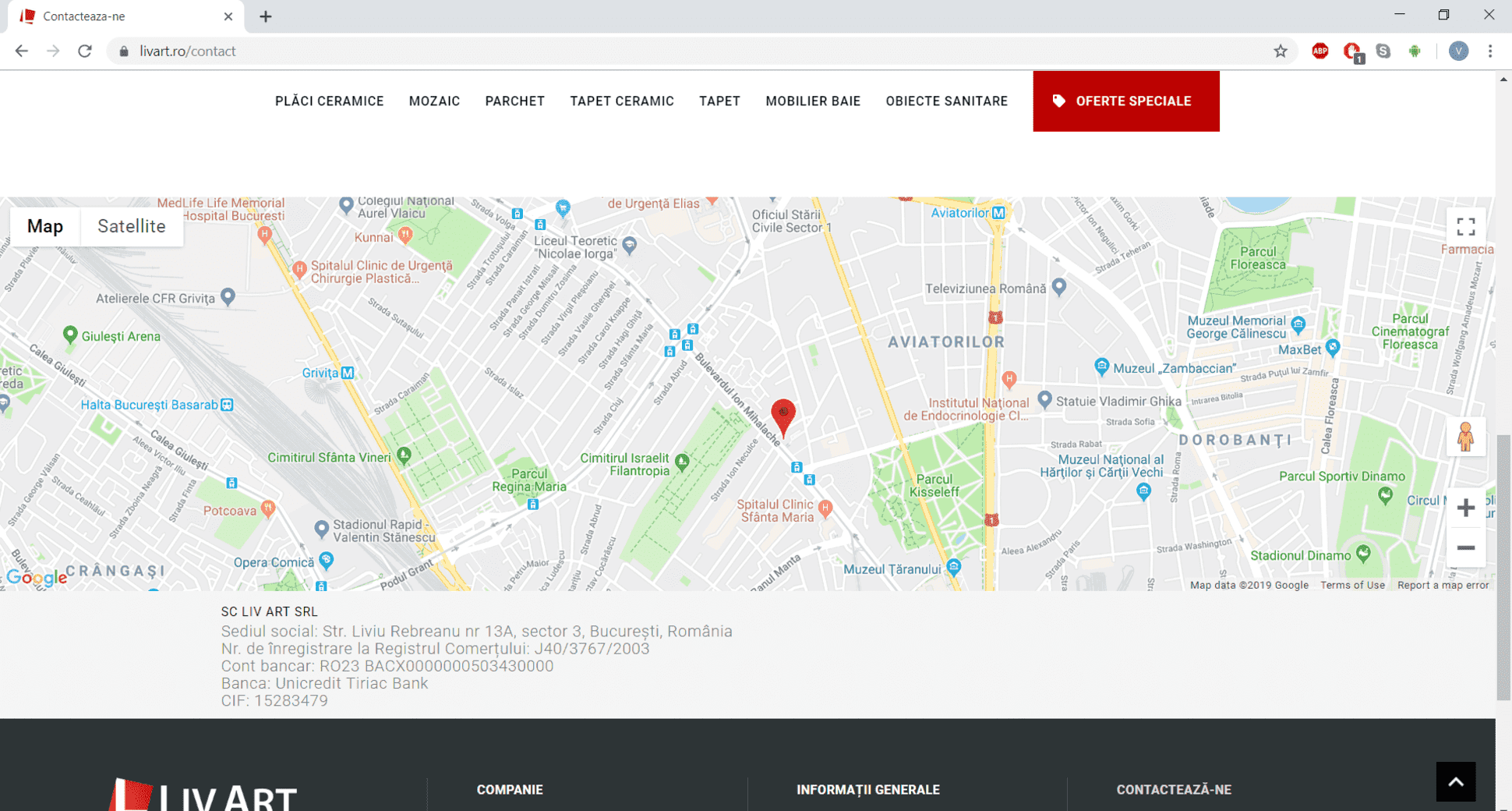Click the scroll-to-top arrow button

pos(1455,781)
